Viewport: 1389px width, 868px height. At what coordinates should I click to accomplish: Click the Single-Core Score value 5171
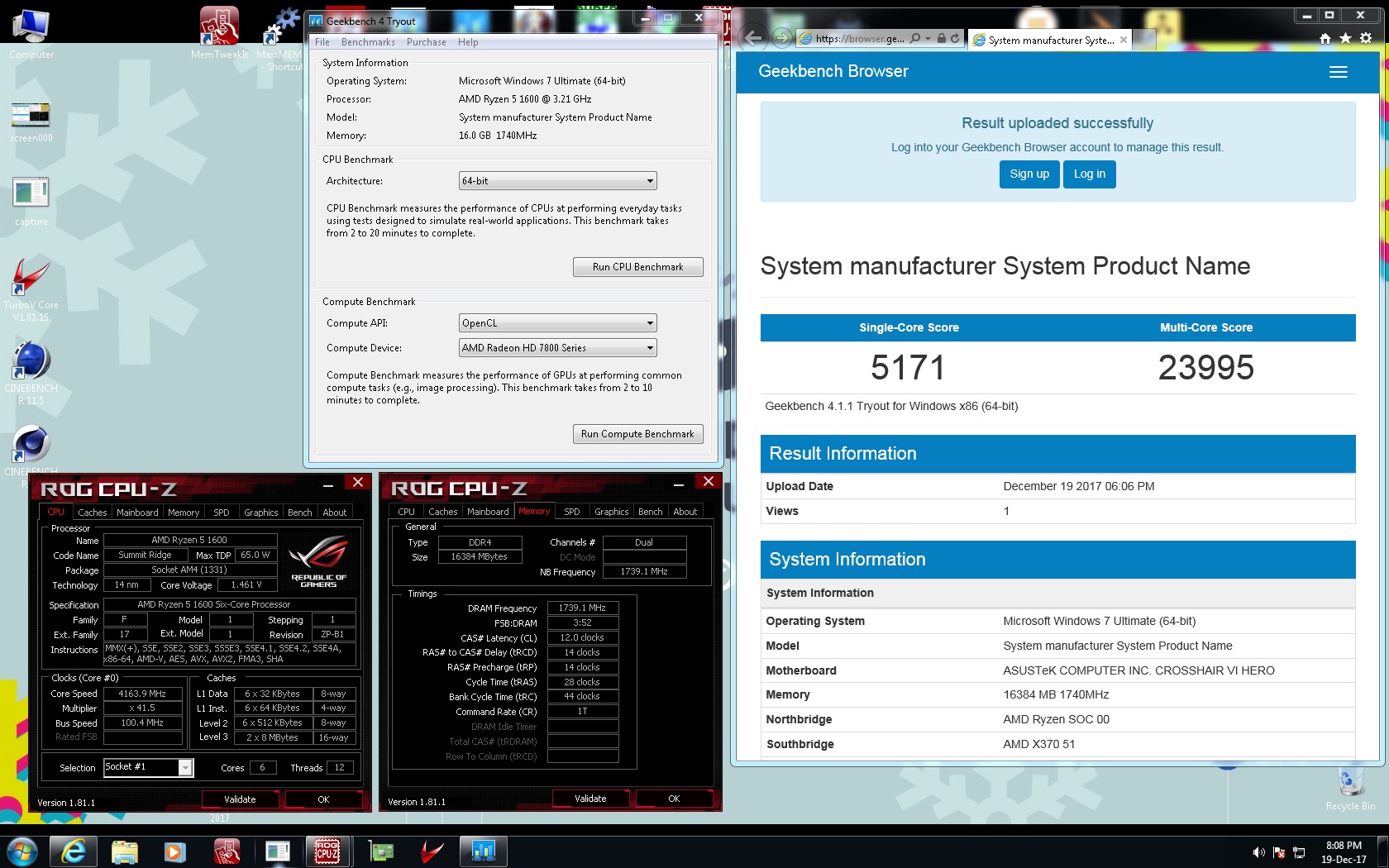click(908, 368)
